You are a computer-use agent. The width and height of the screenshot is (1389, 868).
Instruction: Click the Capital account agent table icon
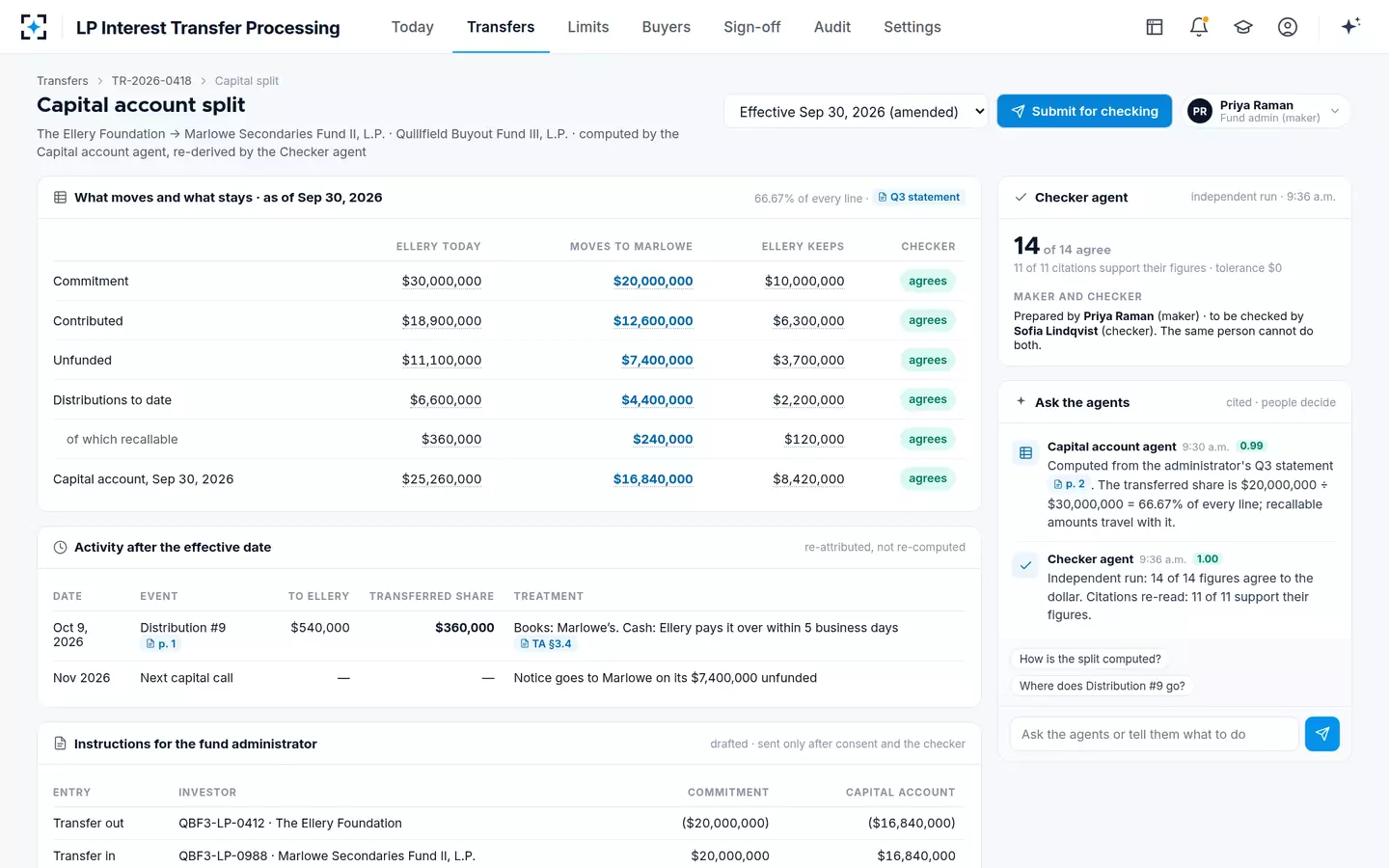pos(1025,452)
